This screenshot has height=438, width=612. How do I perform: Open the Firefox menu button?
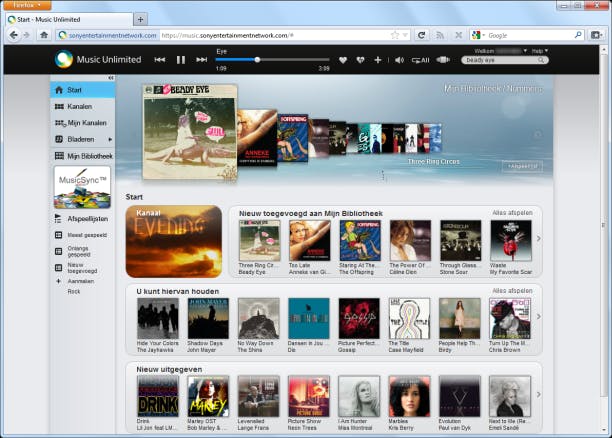coord(26,5)
